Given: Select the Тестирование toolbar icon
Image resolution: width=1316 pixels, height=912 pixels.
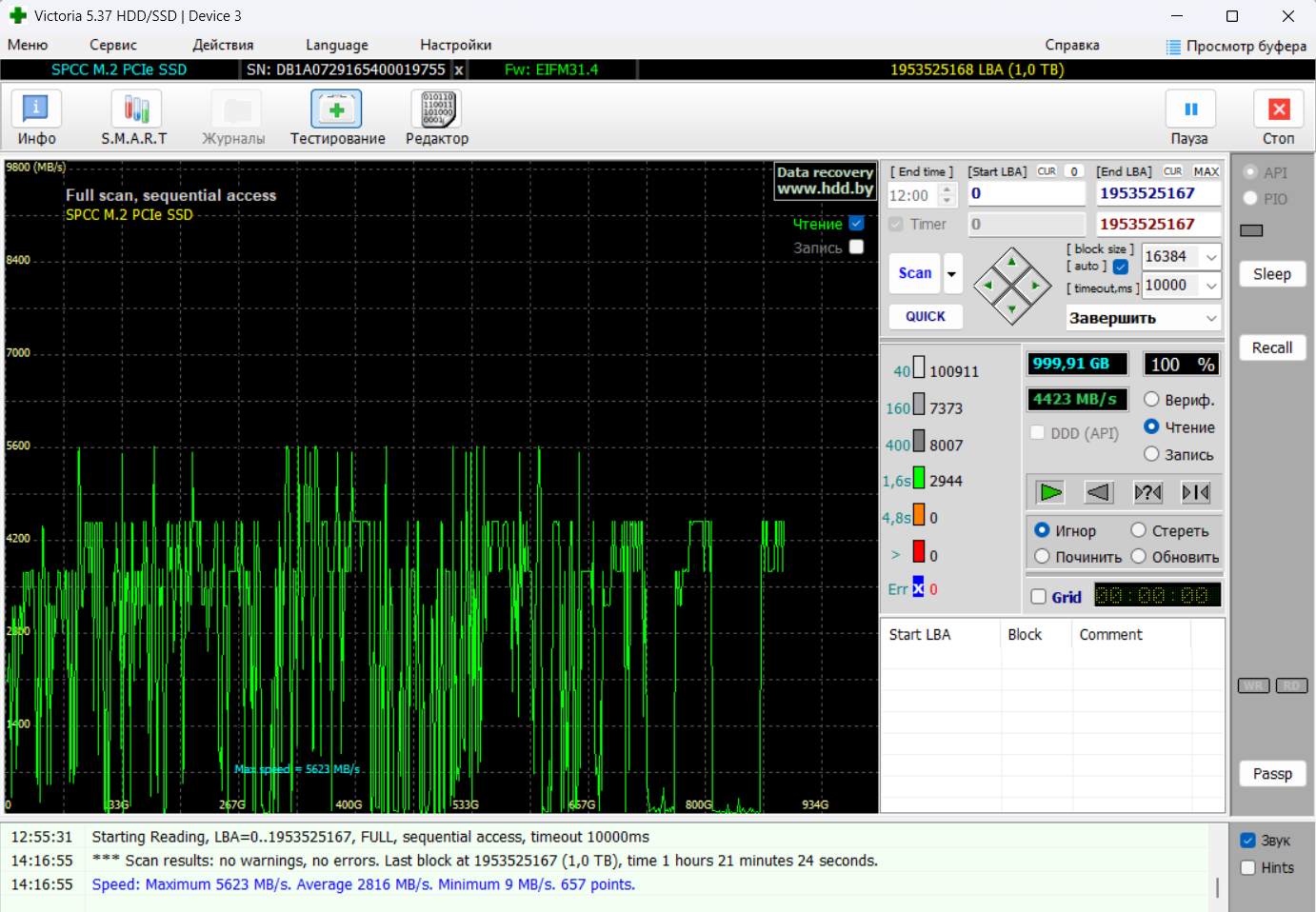Looking at the screenshot, I should click(337, 110).
